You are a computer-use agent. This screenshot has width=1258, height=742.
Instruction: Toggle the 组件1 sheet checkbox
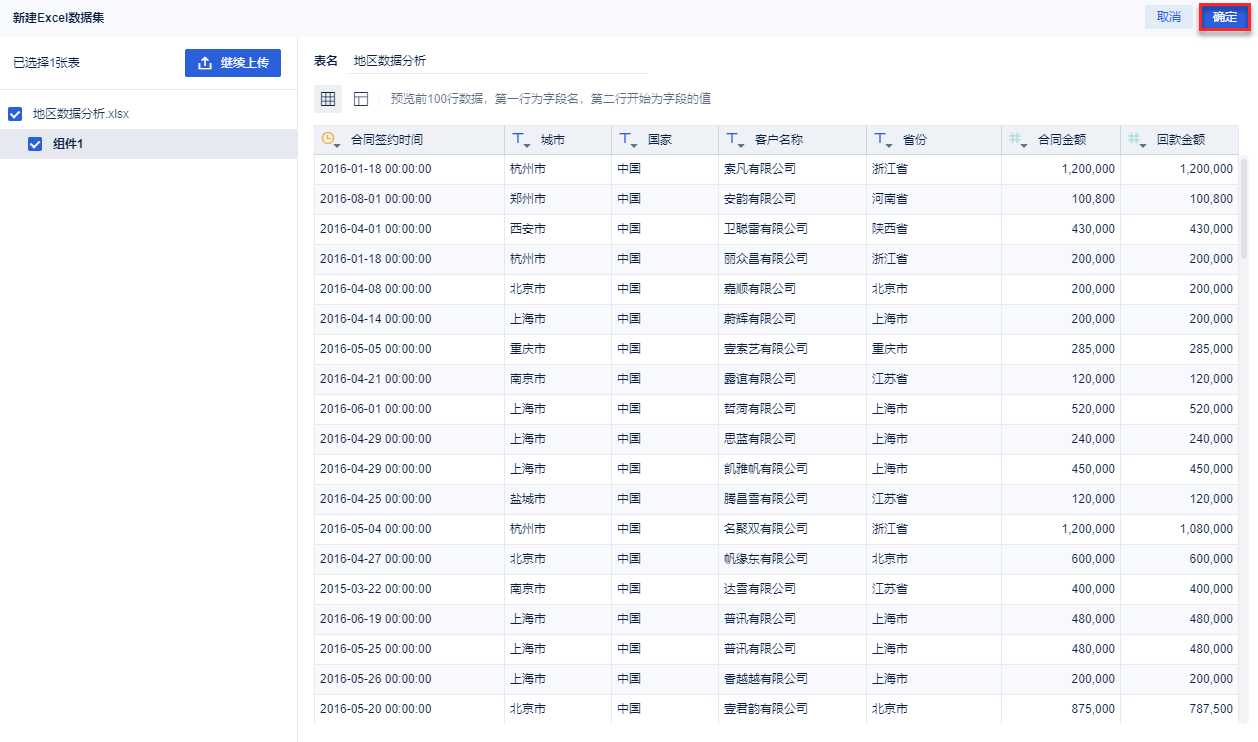pyautogui.click(x=35, y=144)
